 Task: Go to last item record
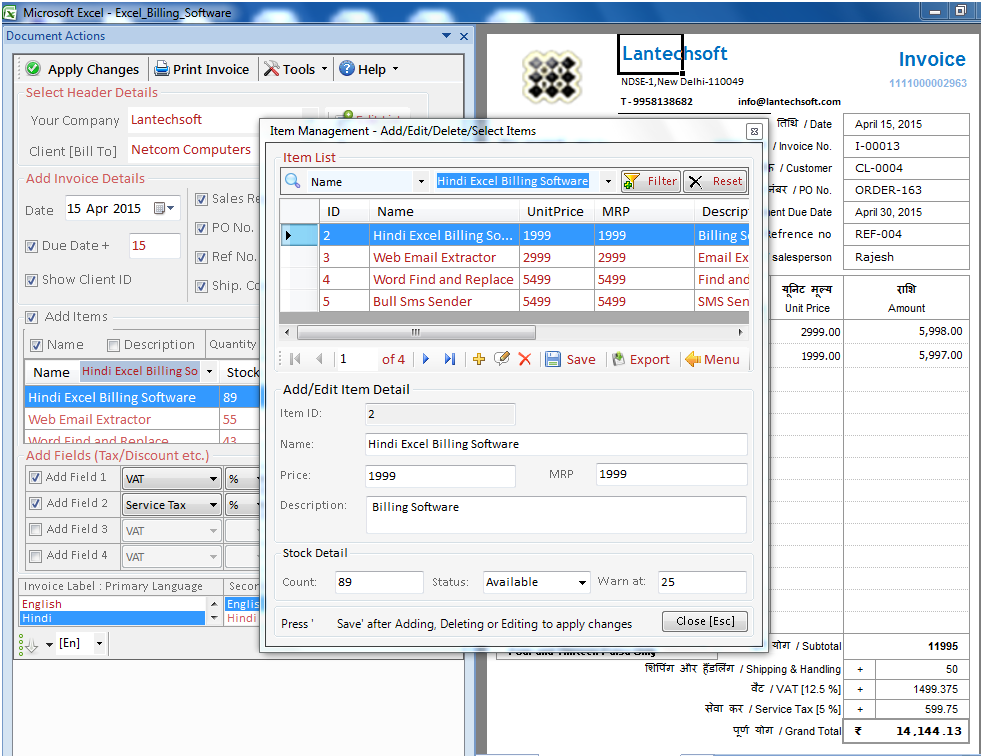[x=450, y=359]
